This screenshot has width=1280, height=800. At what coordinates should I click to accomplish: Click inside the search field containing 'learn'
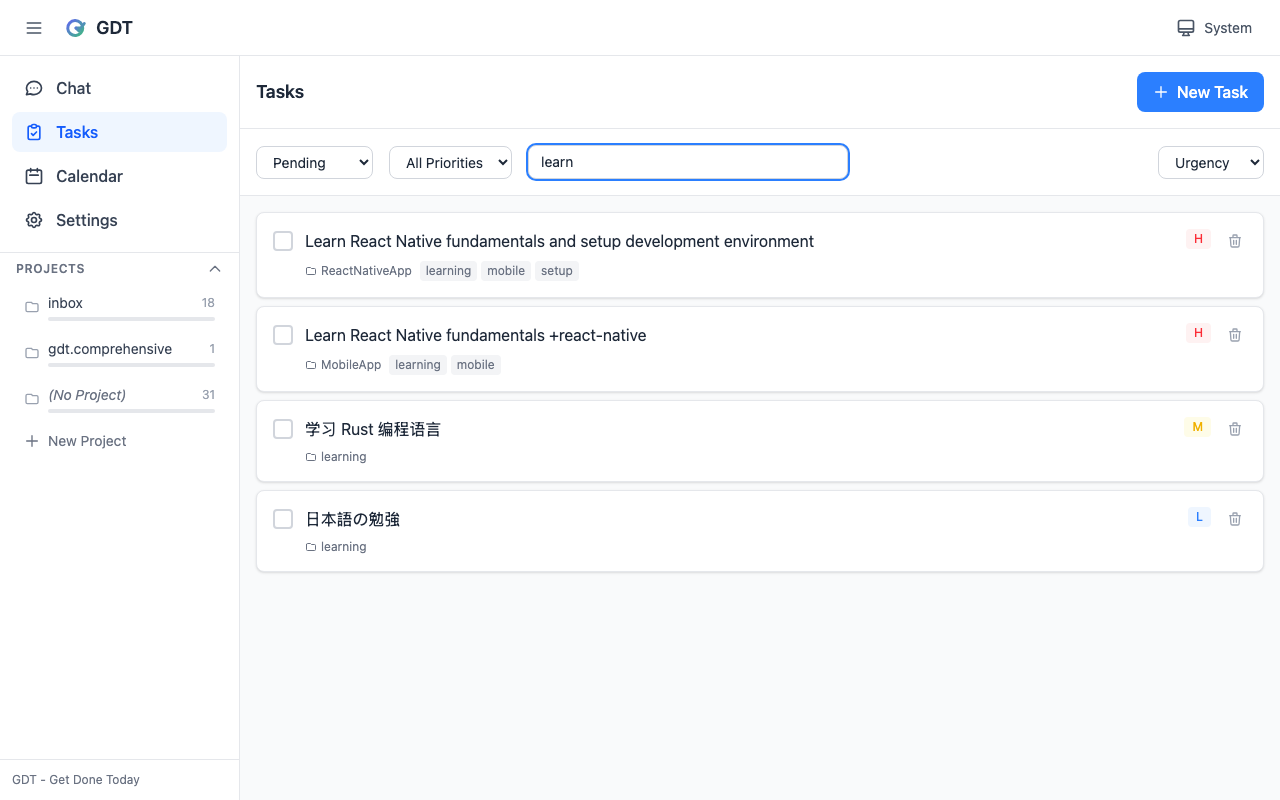(x=687, y=162)
